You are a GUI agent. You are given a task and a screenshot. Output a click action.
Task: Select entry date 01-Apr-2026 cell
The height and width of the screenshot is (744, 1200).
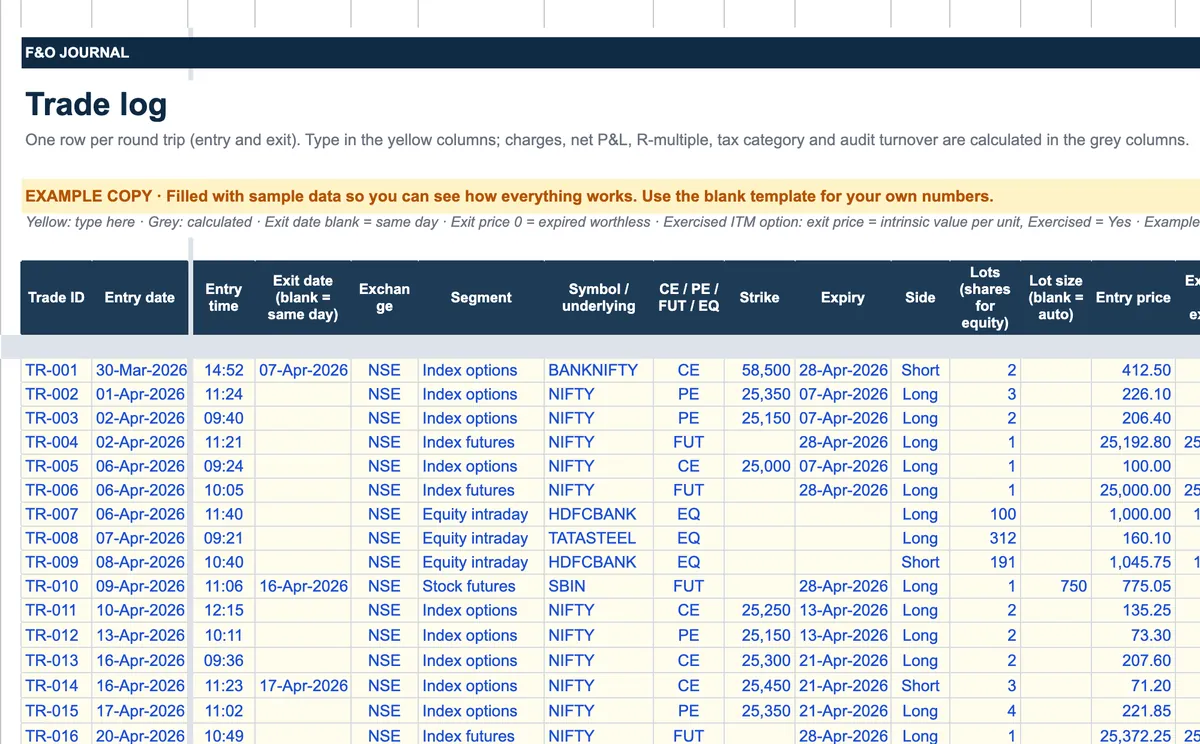pos(140,394)
